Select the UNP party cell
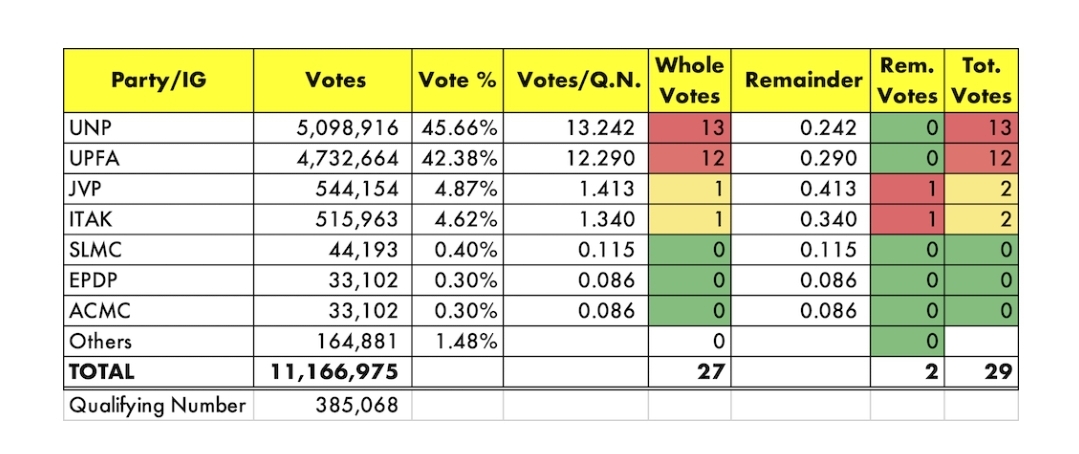 click(158, 128)
